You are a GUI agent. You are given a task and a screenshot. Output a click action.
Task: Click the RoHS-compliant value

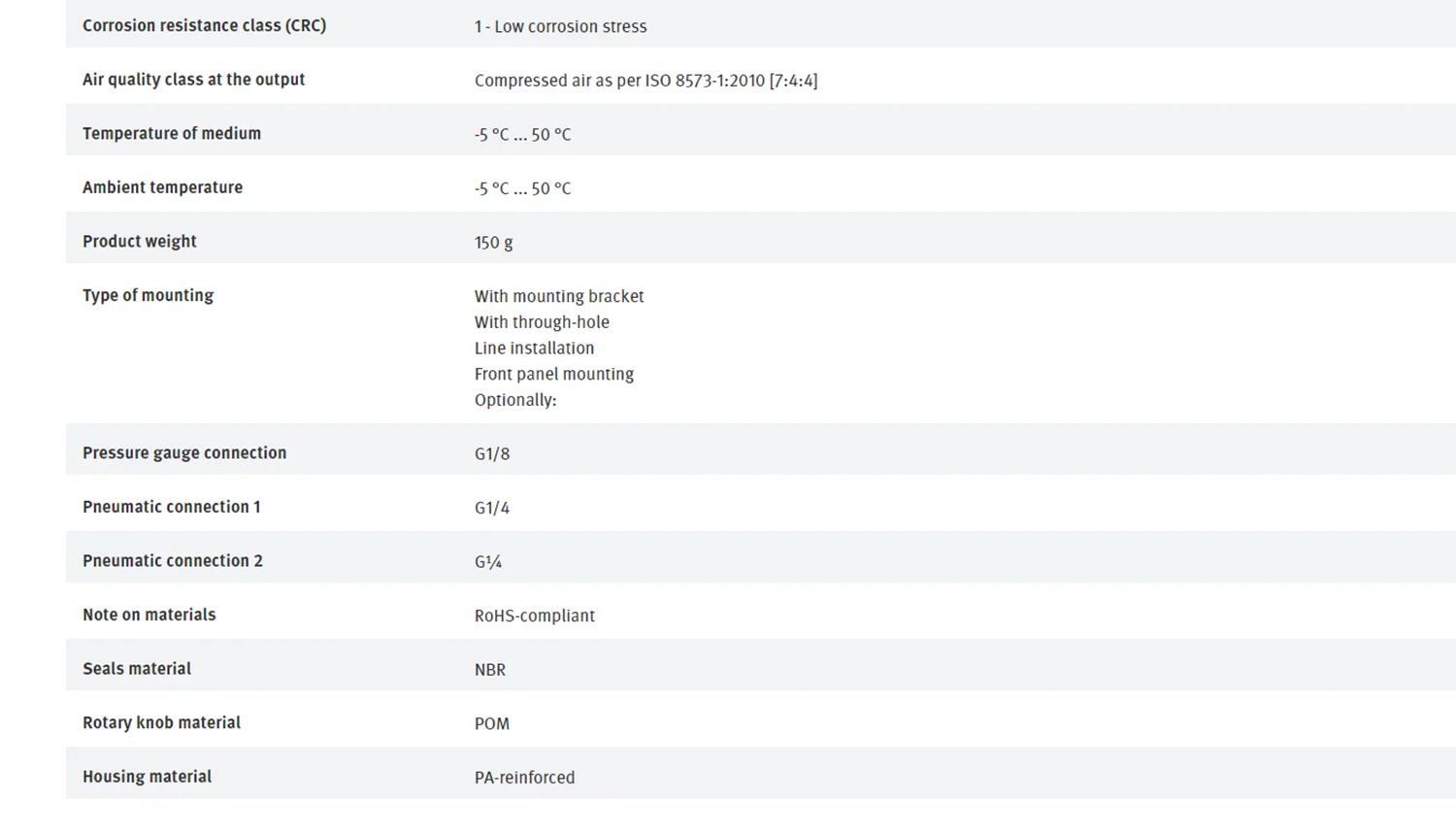click(534, 616)
